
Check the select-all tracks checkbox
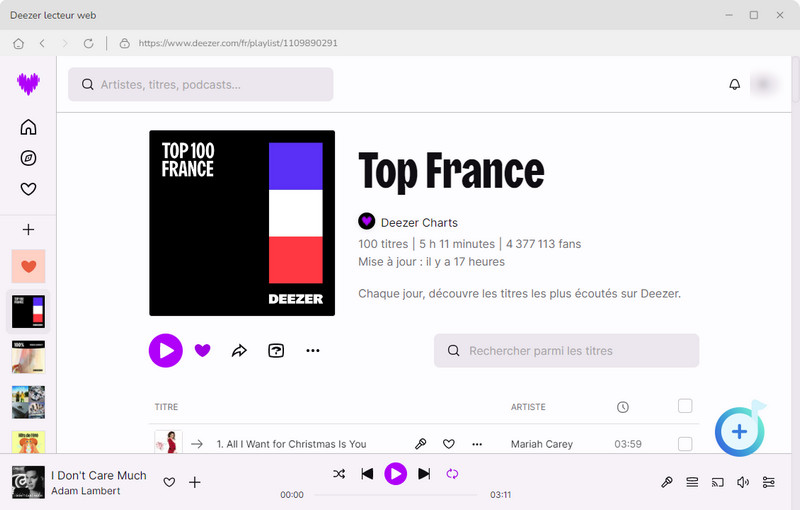(685, 406)
